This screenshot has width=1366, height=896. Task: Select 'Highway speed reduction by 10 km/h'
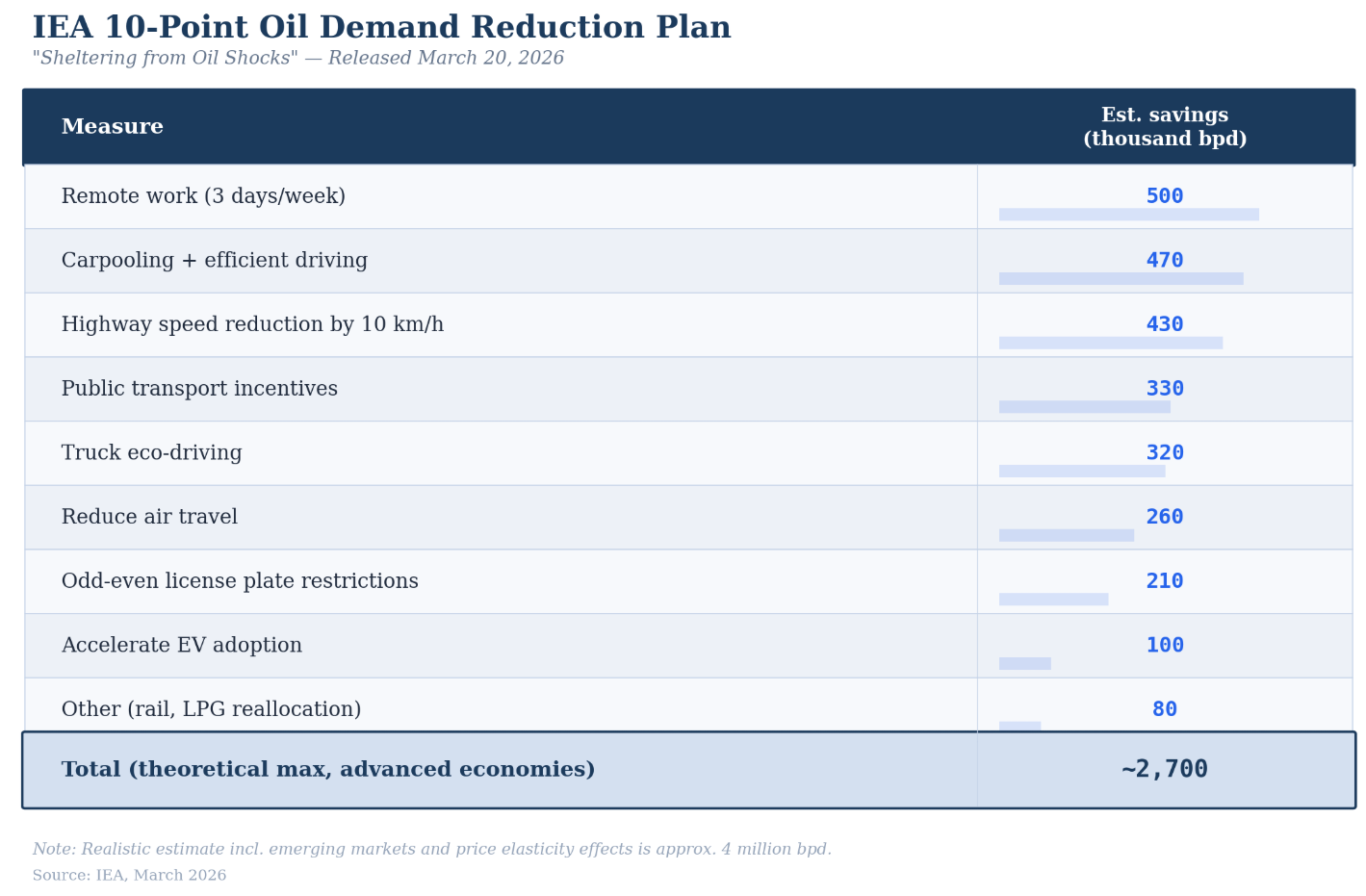pos(252,324)
